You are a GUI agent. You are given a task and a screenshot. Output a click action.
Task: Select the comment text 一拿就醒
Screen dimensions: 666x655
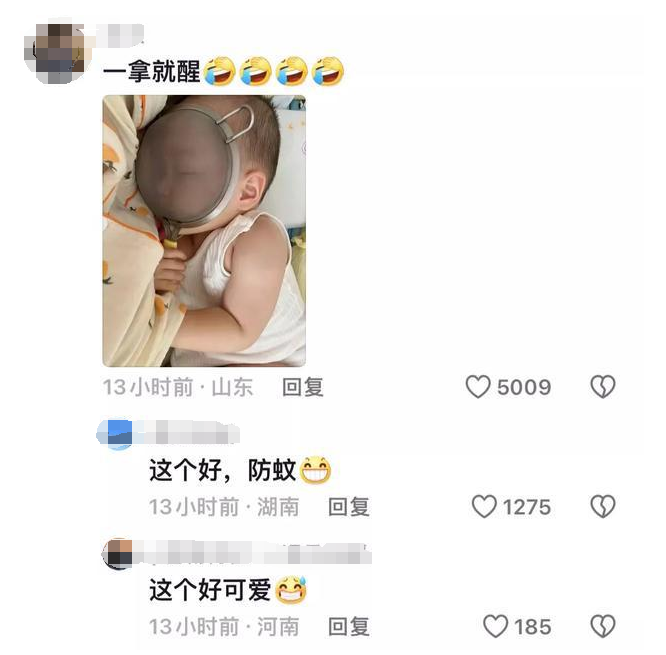pyautogui.click(x=151, y=71)
